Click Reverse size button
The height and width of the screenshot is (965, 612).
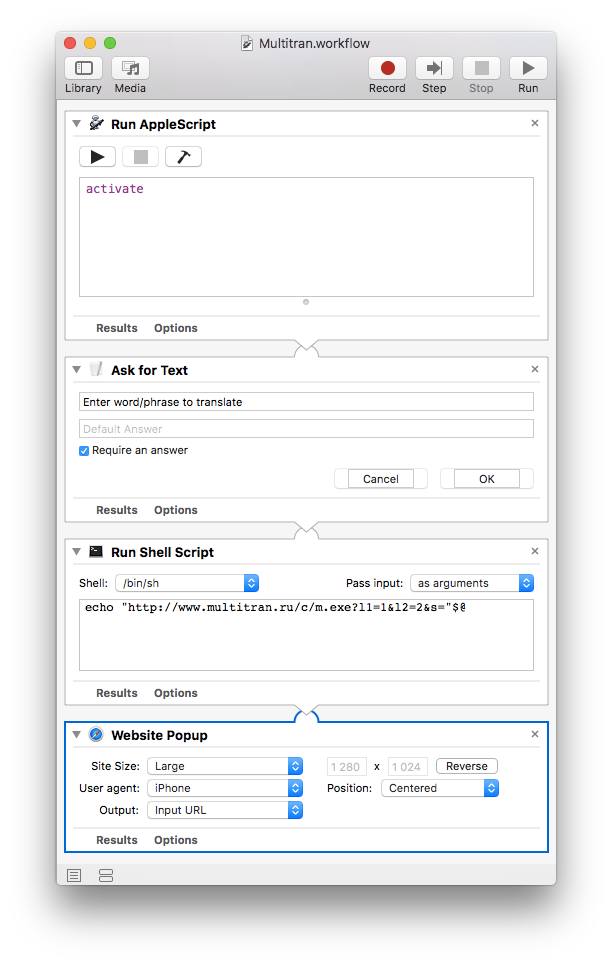coord(467,766)
